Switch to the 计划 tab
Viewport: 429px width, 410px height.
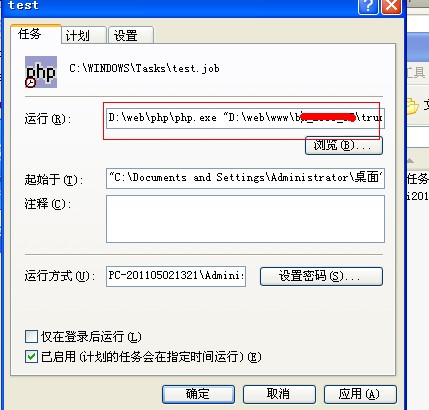pyautogui.click(x=84, y=35)
